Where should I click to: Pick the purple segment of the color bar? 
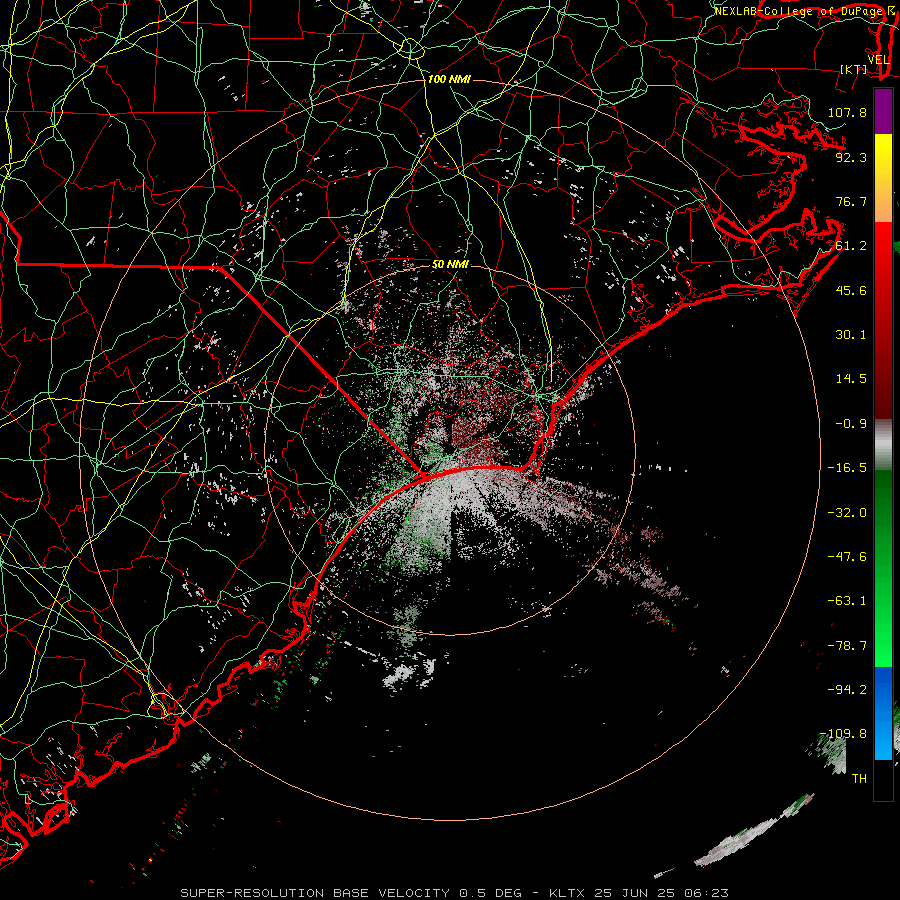pos(883,111)
